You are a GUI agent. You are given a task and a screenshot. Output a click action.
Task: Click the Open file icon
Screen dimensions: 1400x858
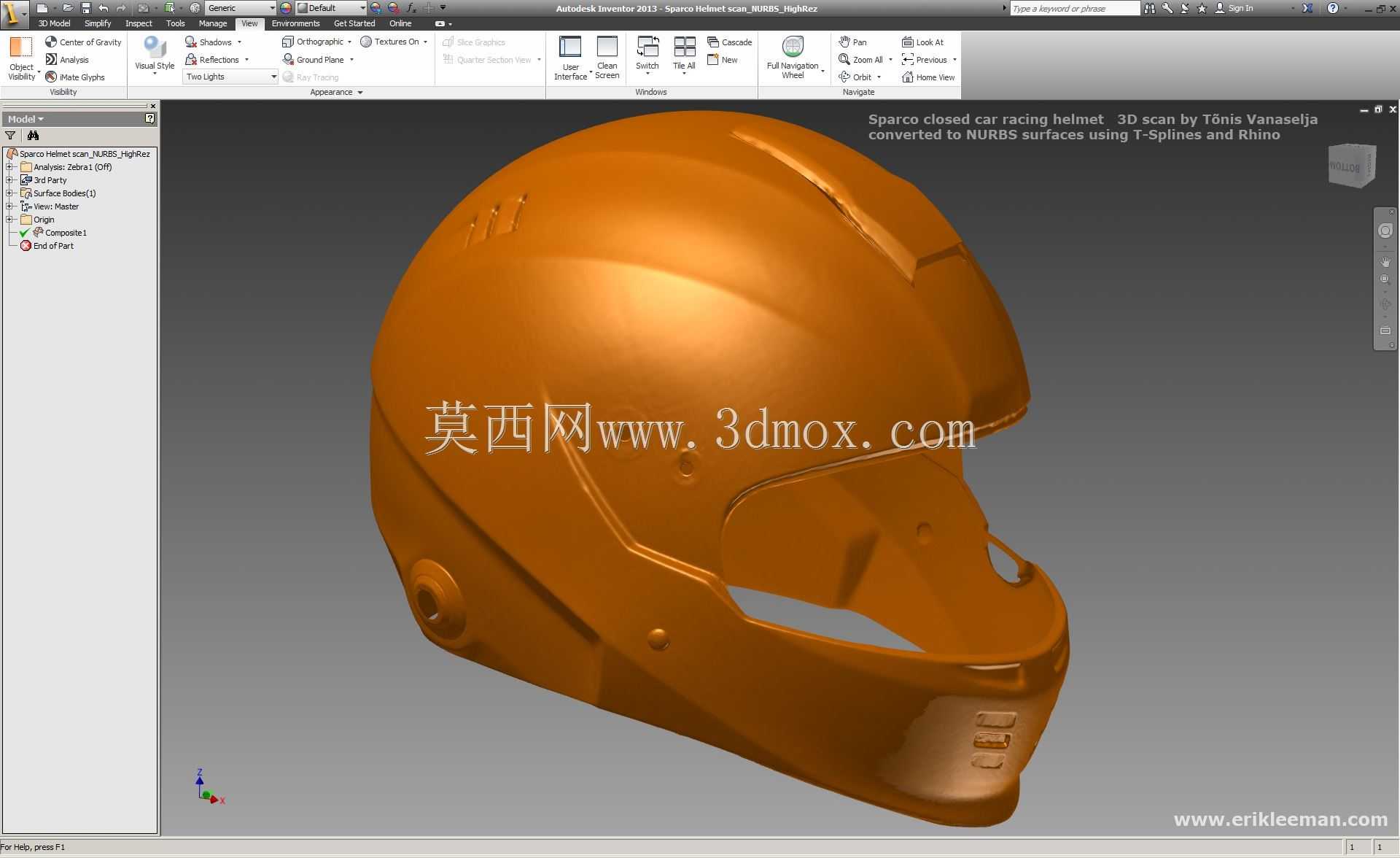pyautogui.click(x=68, y=8)
